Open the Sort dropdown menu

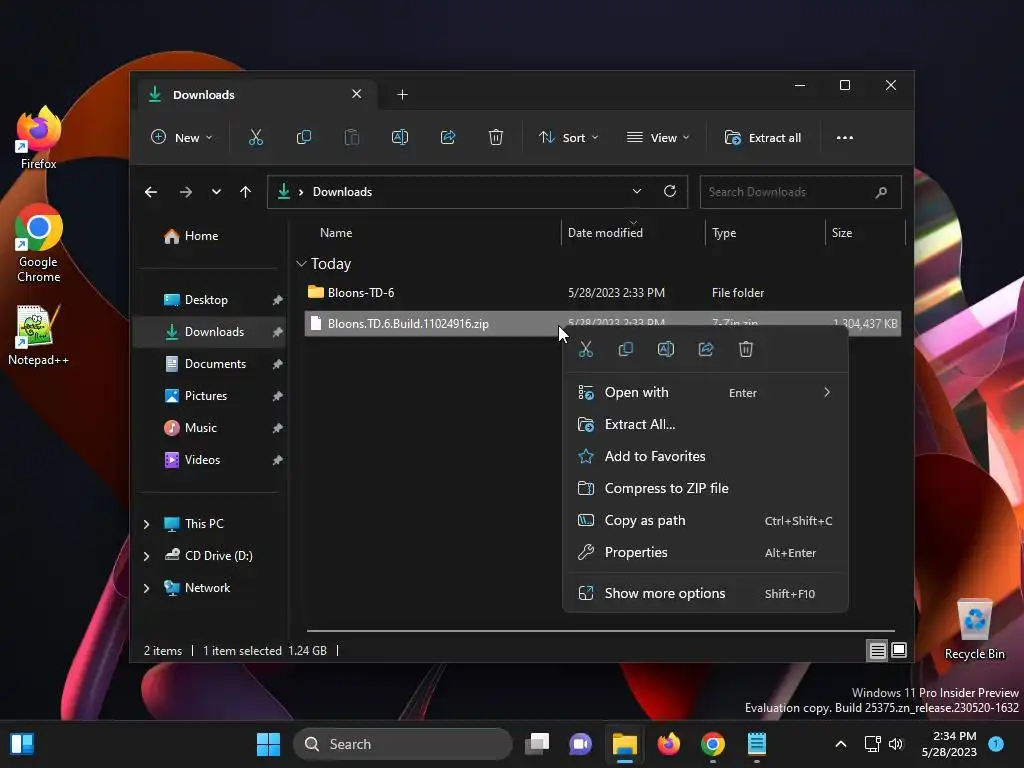(568, 138)
